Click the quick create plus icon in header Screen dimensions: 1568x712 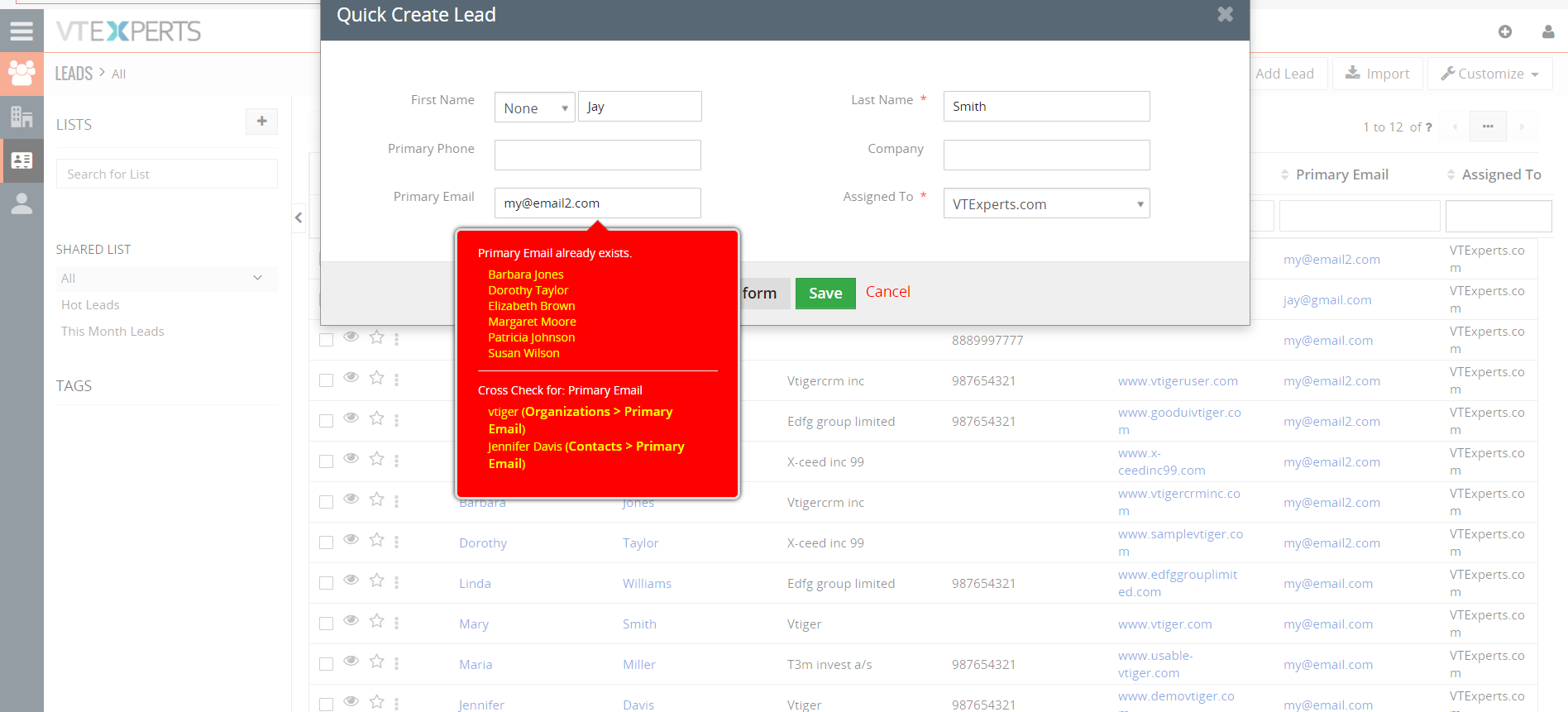pyautogui.click(x=1505, y=31)
